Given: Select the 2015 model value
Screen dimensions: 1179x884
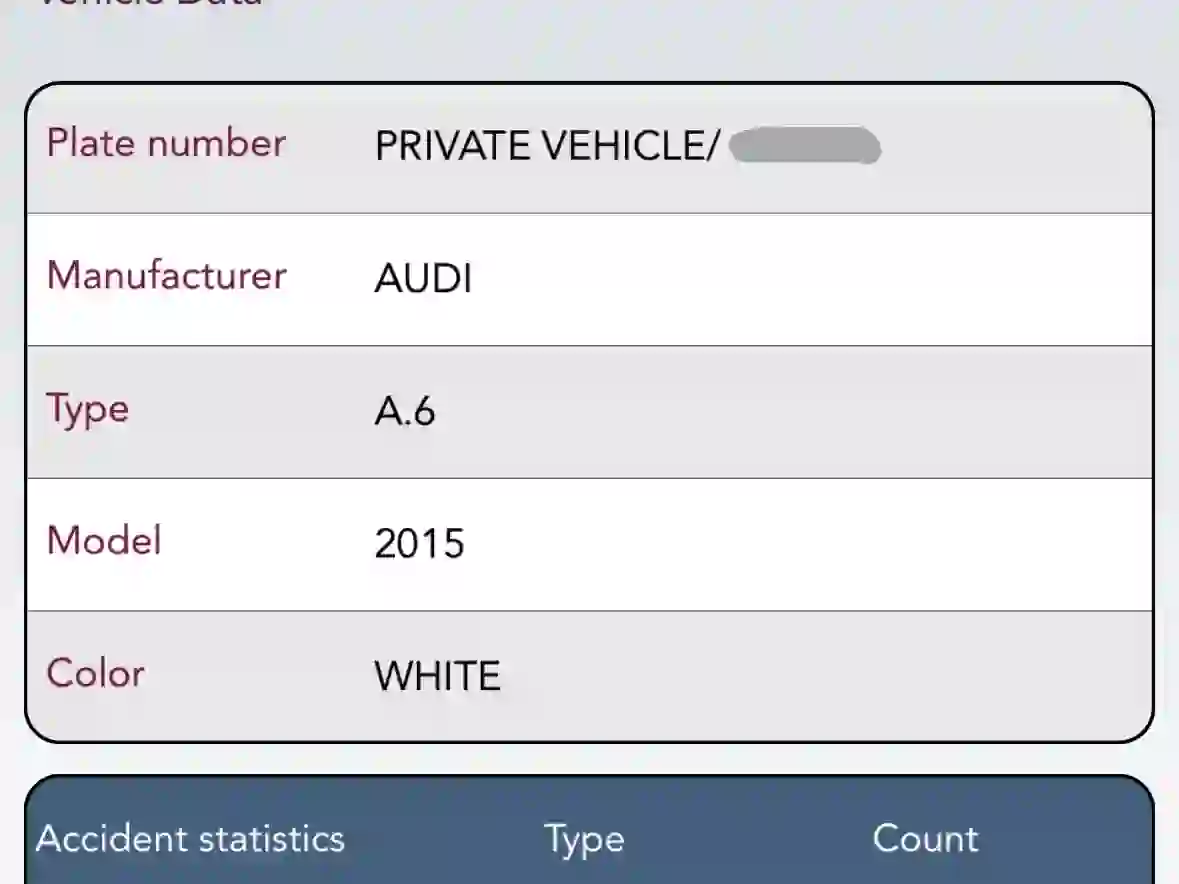Looking at the screenshot, I should 420,543.
